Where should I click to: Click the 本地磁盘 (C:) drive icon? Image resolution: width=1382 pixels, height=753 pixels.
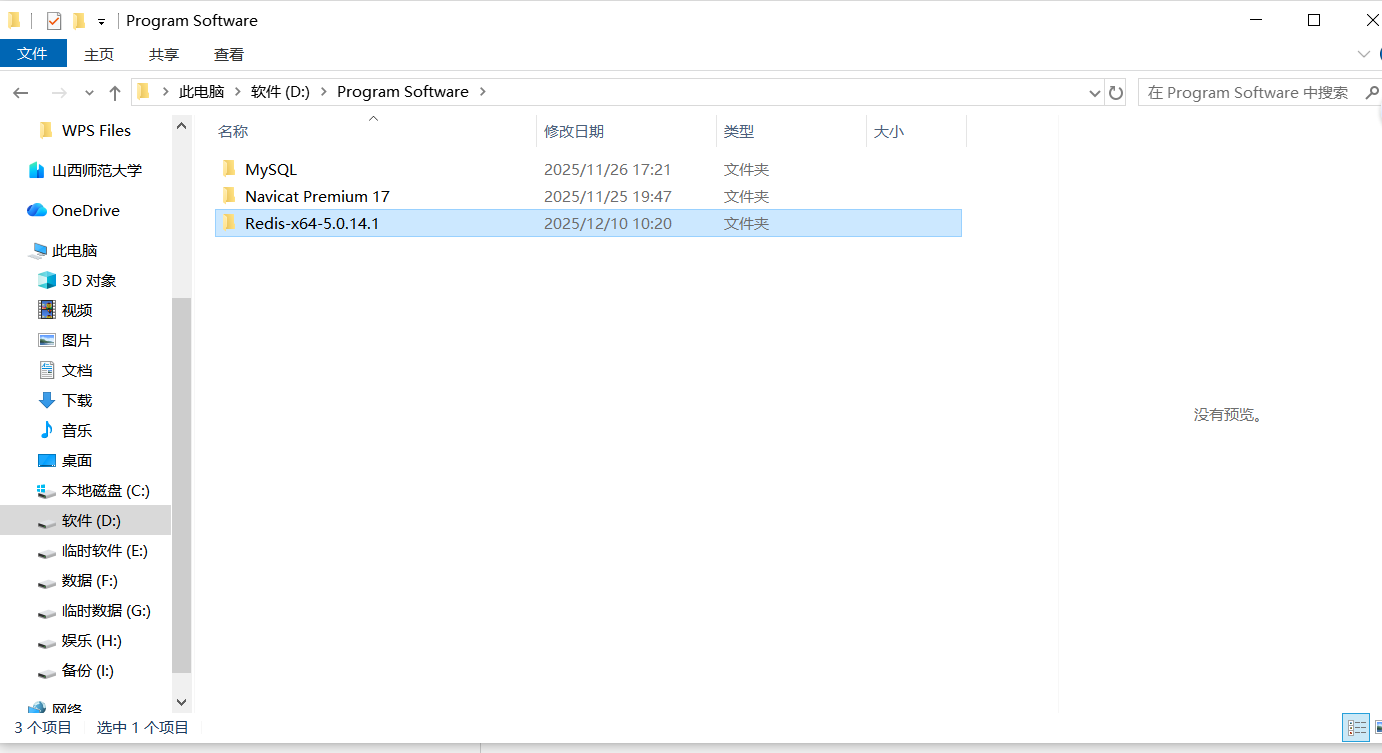tap(46, 491)
